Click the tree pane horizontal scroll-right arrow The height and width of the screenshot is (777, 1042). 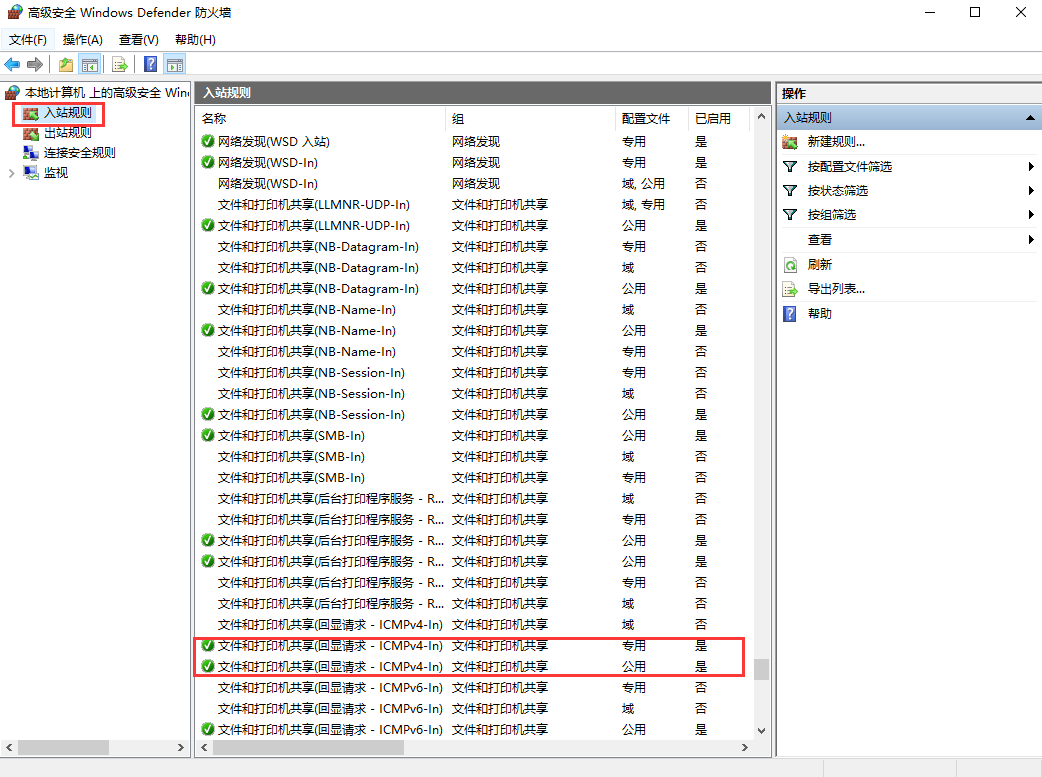181,748
